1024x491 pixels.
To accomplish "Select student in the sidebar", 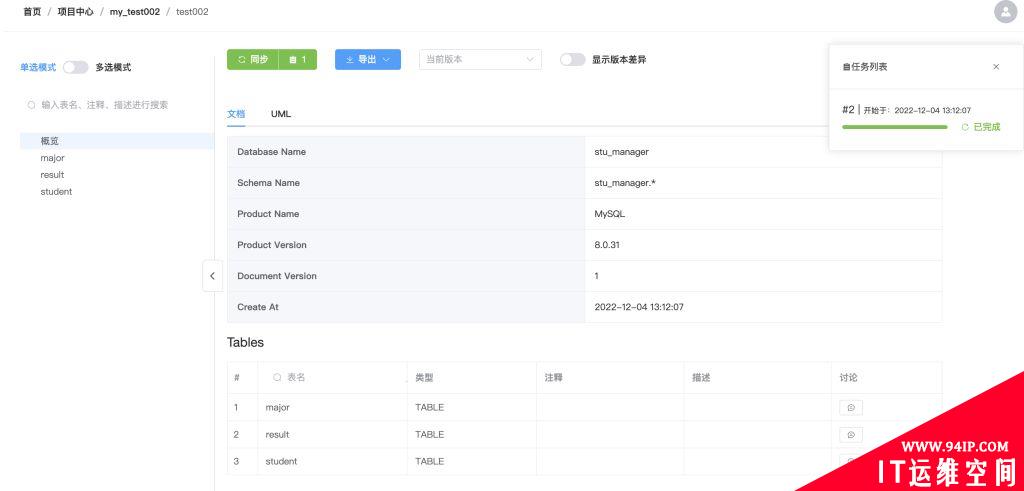I will [x=56, y=192].
